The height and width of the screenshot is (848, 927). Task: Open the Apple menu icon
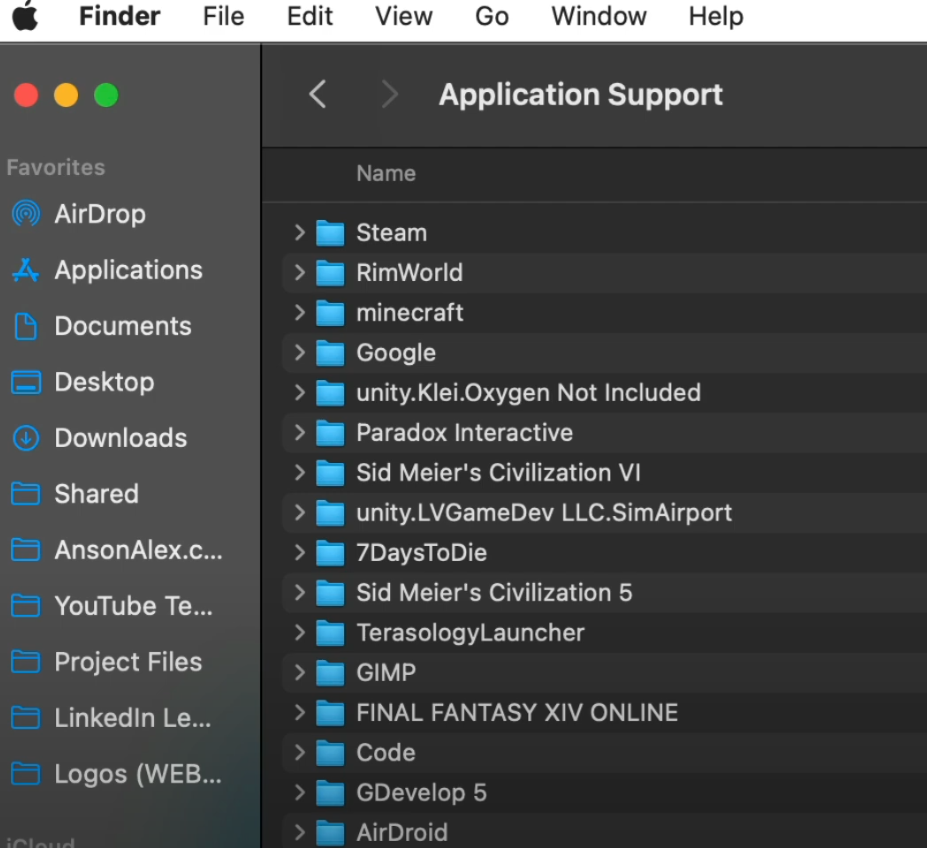pos(25,17)
